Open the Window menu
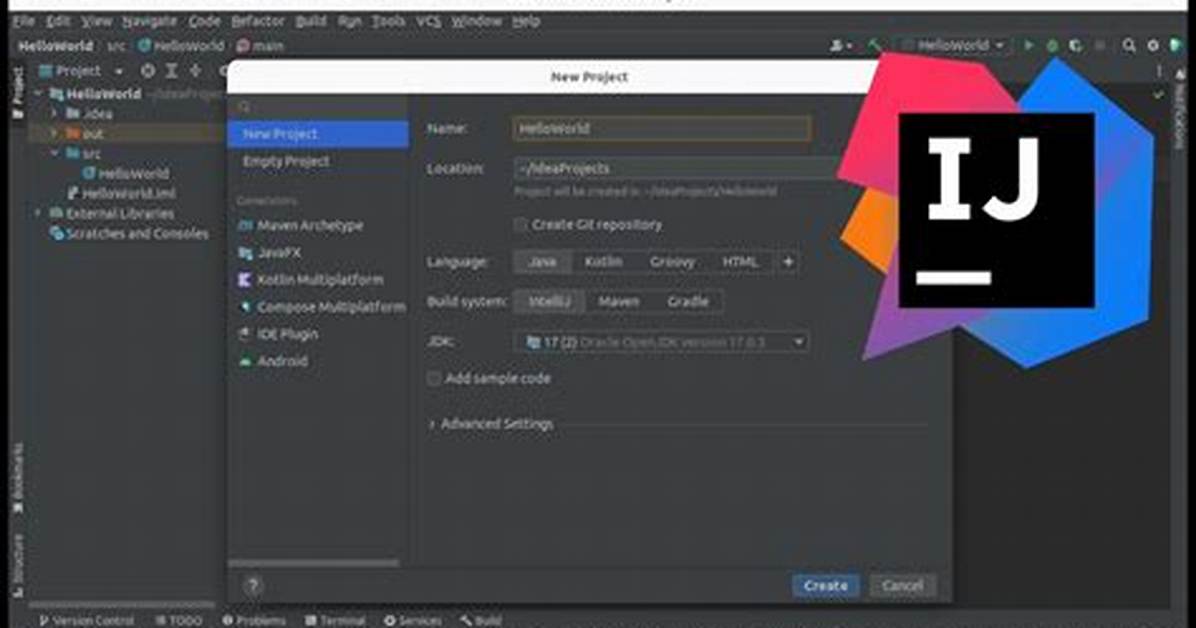 477,21
